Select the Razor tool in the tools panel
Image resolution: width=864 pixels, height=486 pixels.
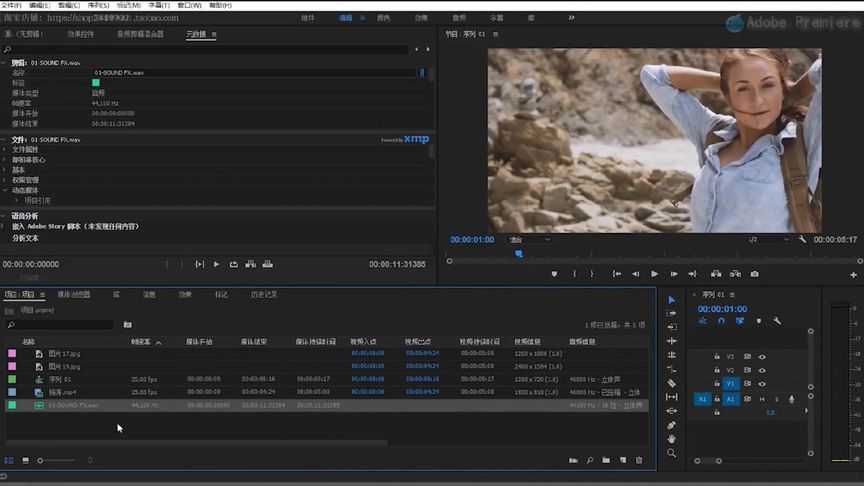coord(671,383)
